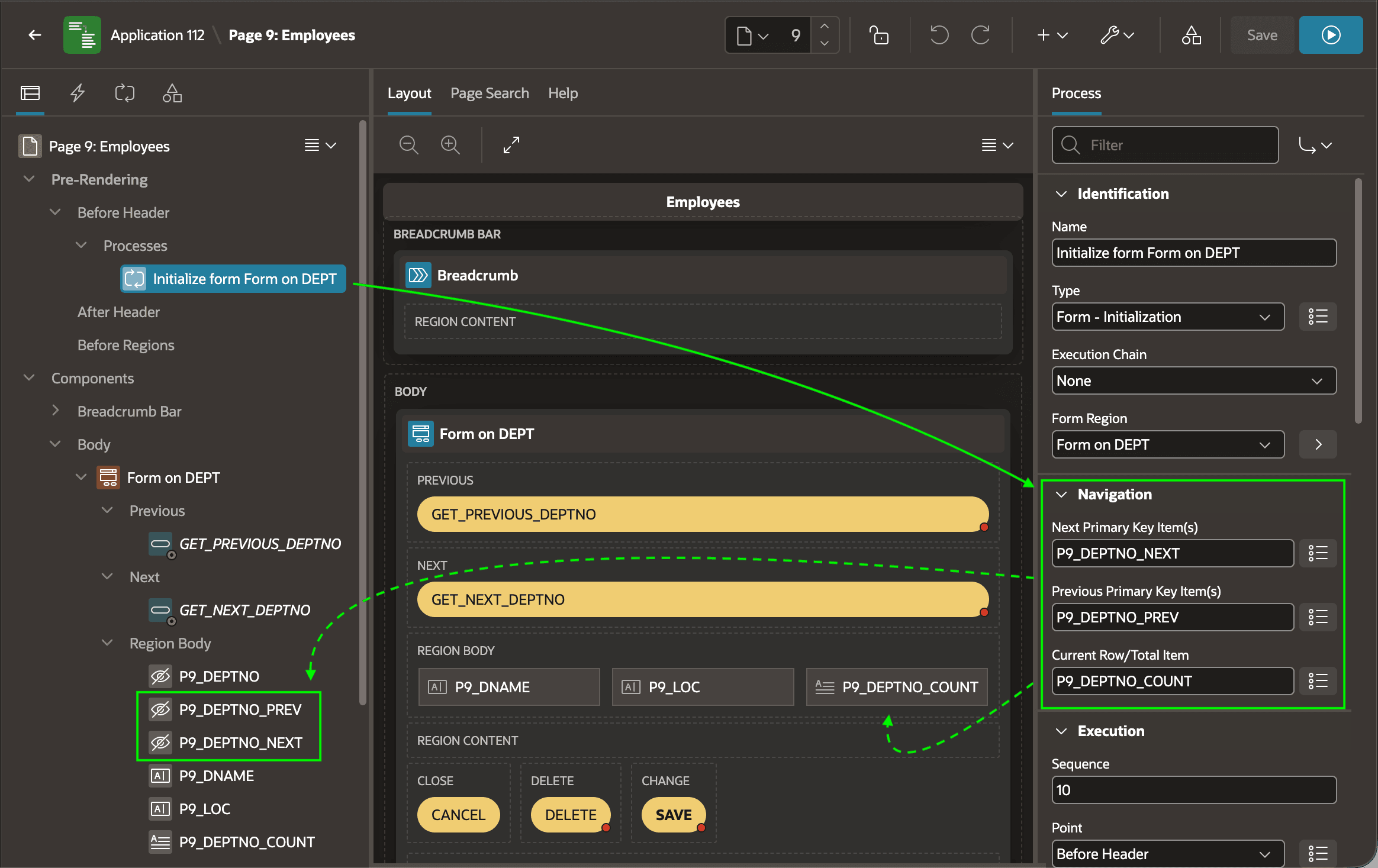Collapse the Navigation section

[1061, 495]
